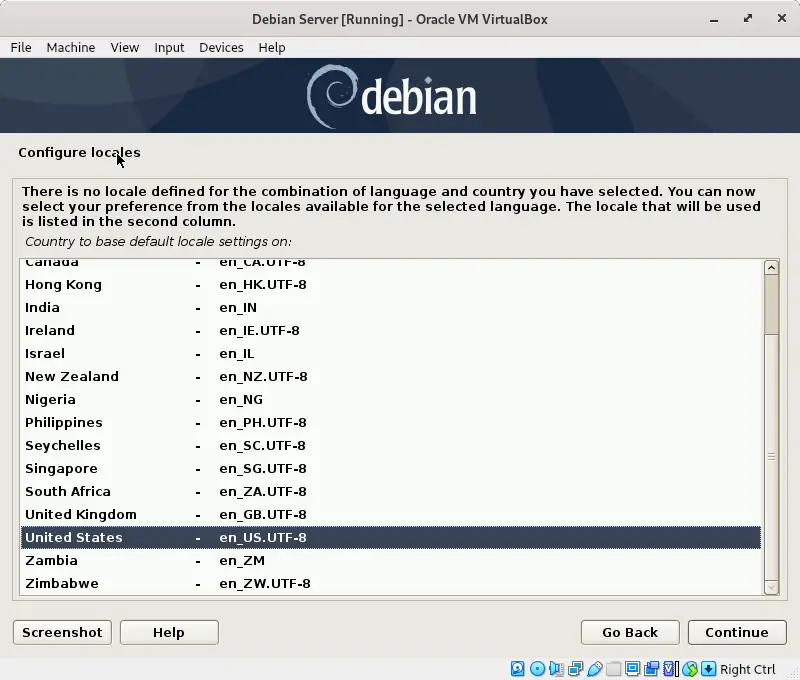Click the Right Ctrl host key label
This screenshot has height=680, width=800.
(747, 669)
